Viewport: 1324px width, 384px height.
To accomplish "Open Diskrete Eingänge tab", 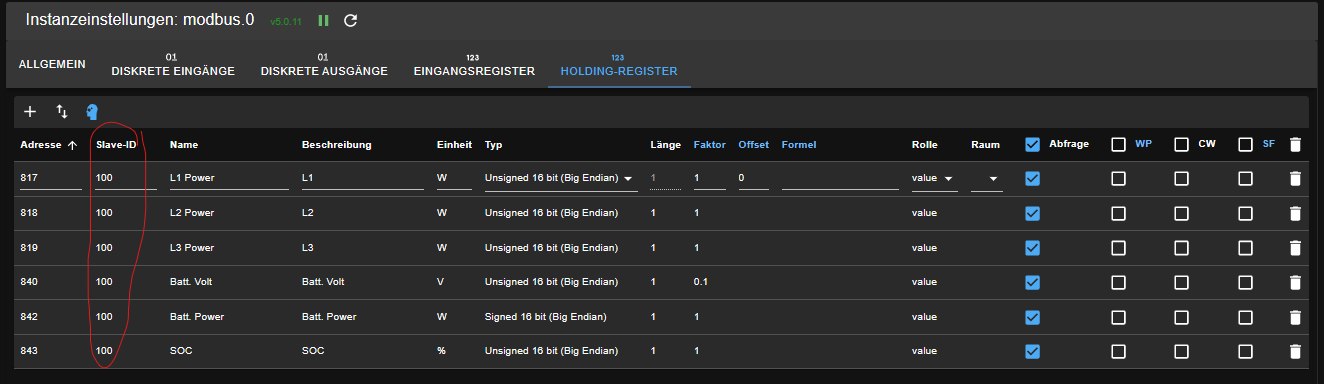I will 173,65.
